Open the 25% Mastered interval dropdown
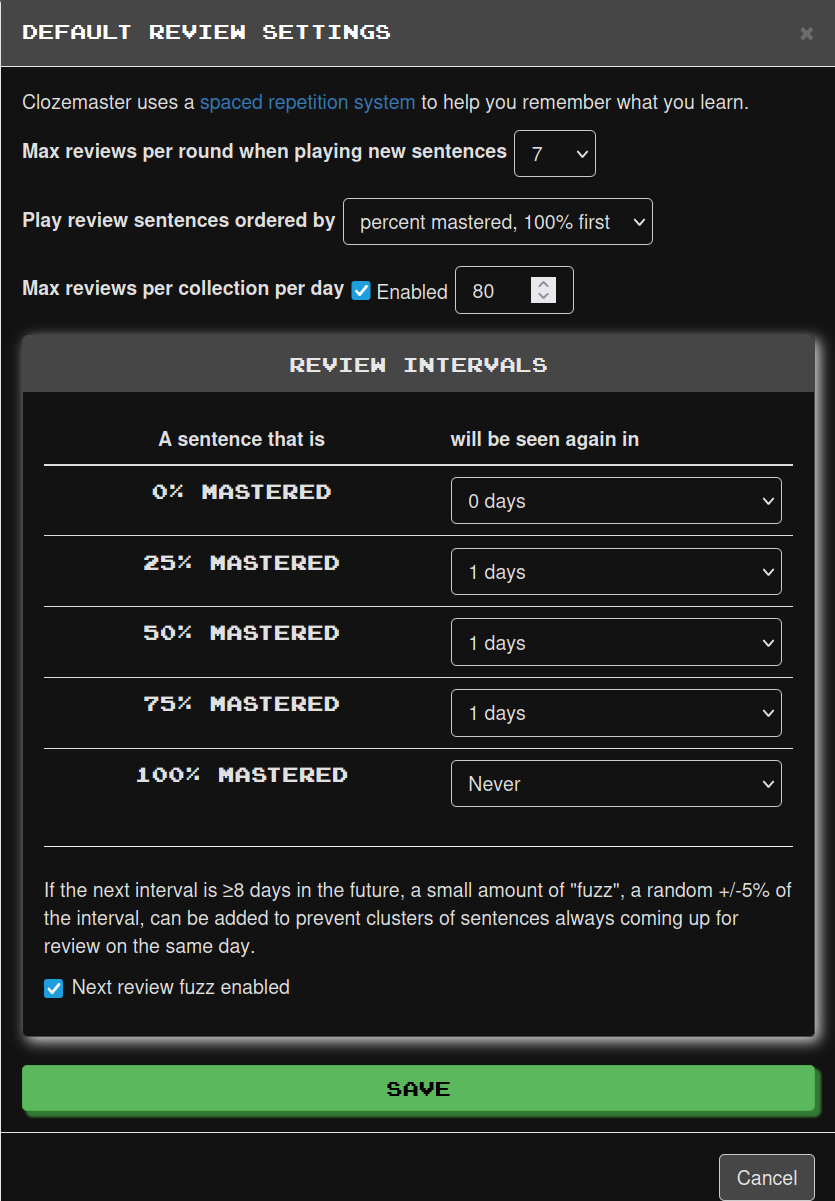 point(615,572)
